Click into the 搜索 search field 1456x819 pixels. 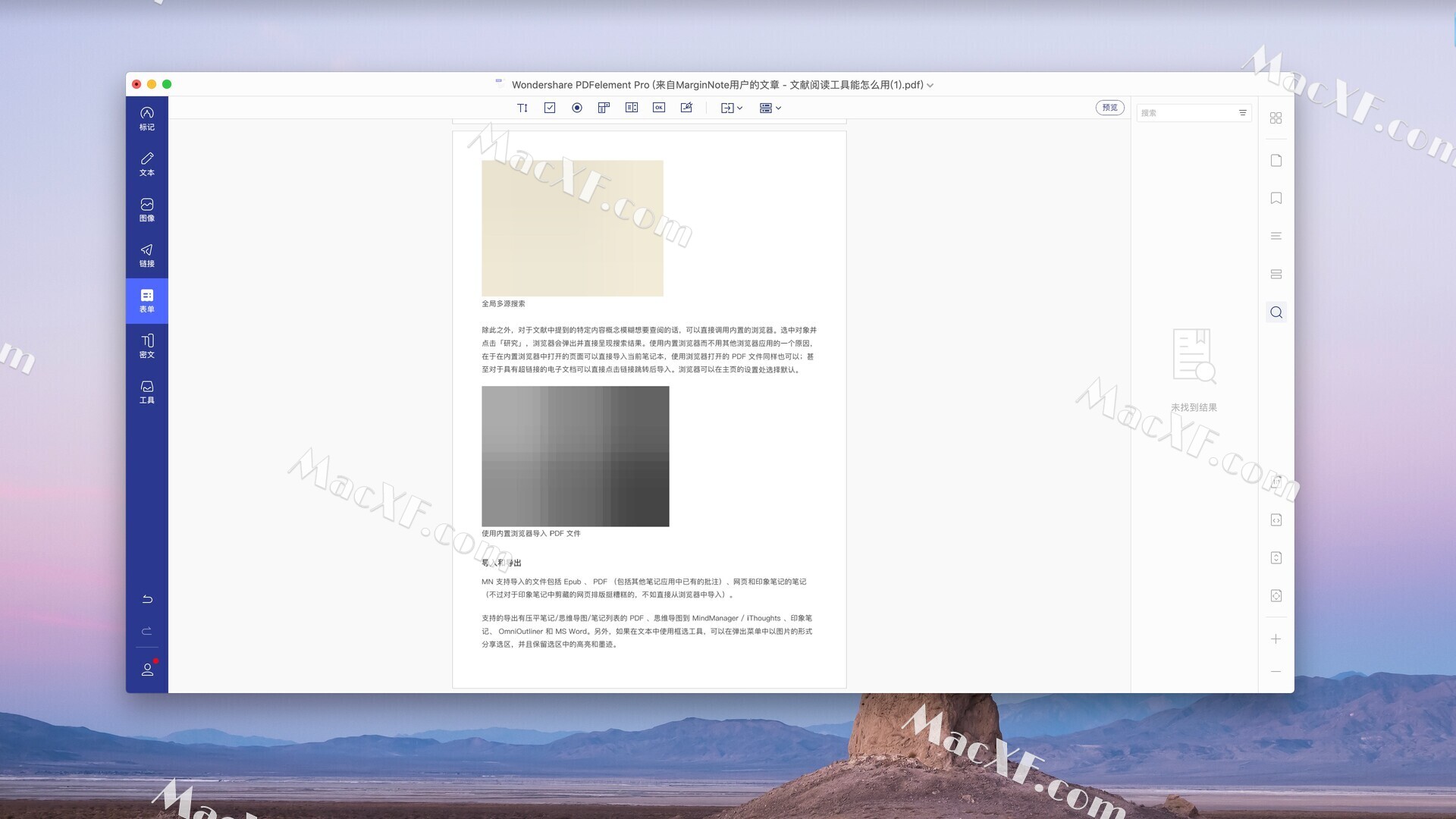point(1185,113)
